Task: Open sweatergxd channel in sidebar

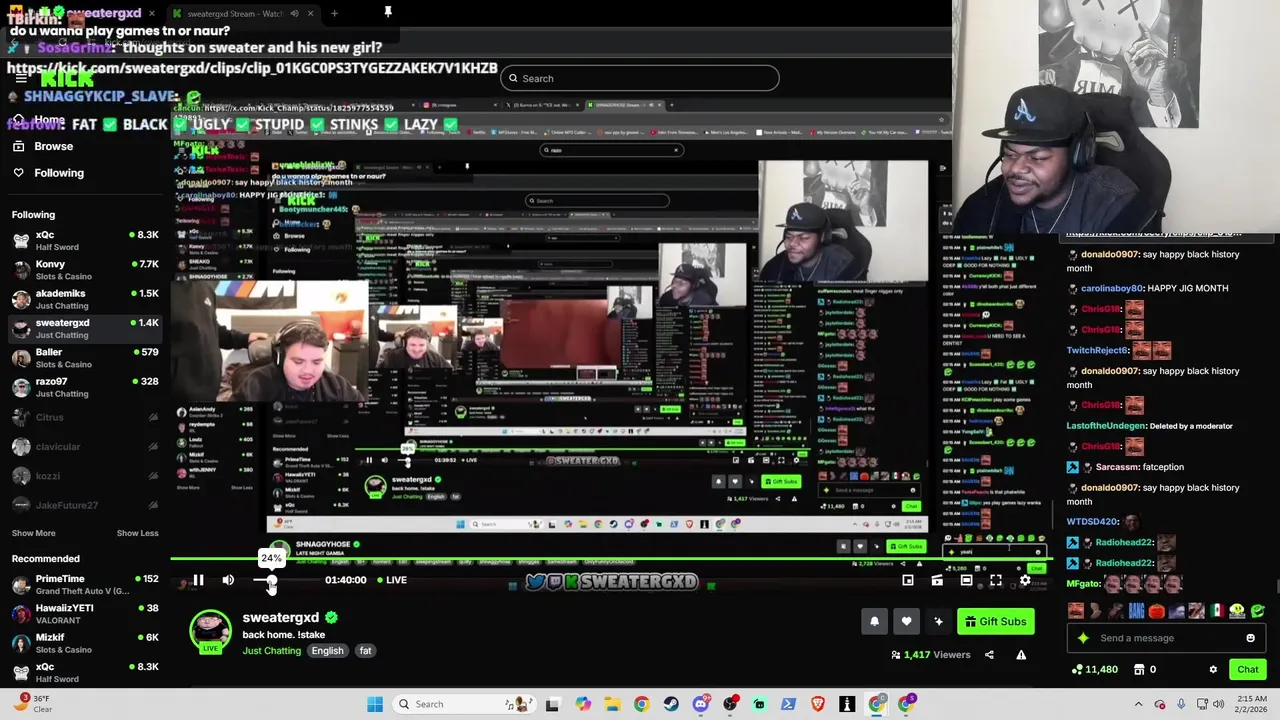Action: [x=85, y=328]
